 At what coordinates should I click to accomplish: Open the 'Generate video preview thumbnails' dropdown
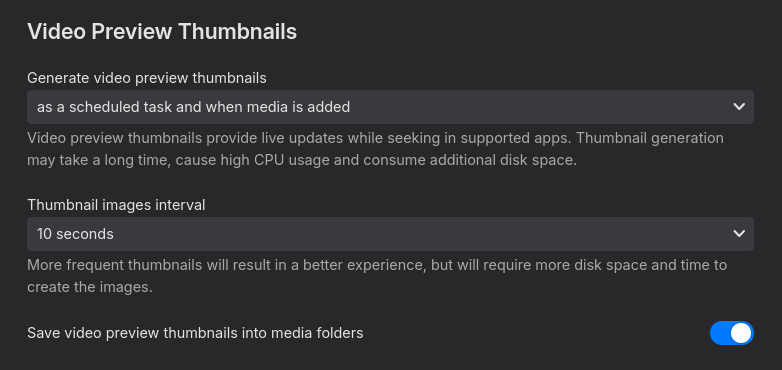pyautogui.click(x=390, y=107)
